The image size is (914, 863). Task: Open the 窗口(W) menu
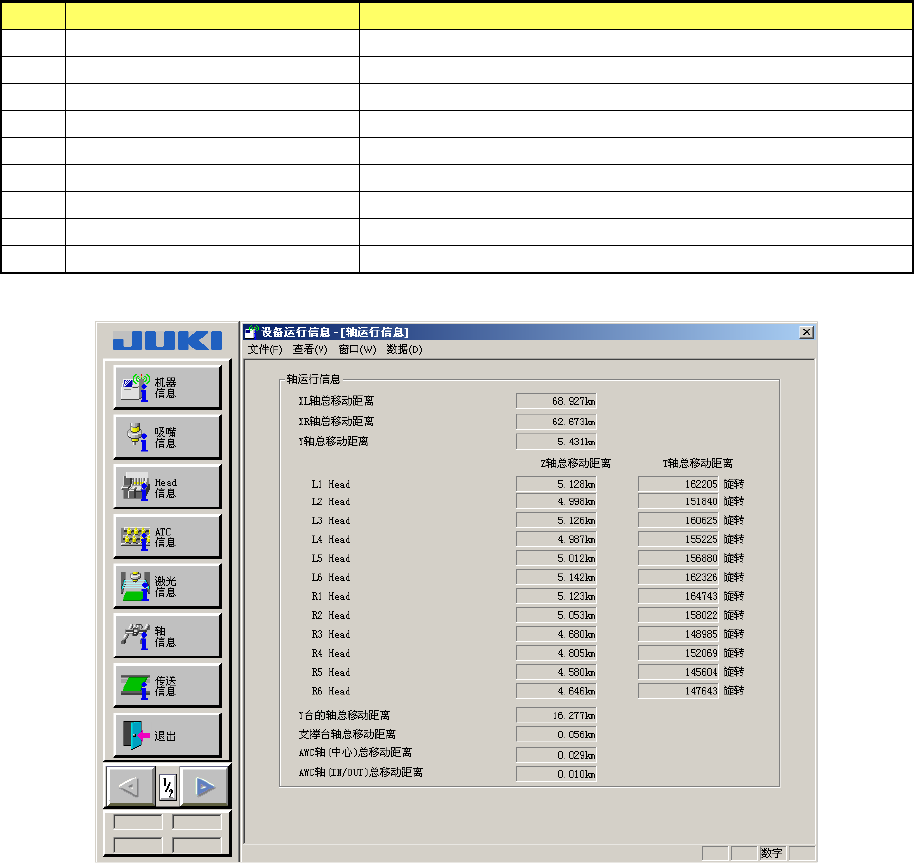(x=357, y=350)
